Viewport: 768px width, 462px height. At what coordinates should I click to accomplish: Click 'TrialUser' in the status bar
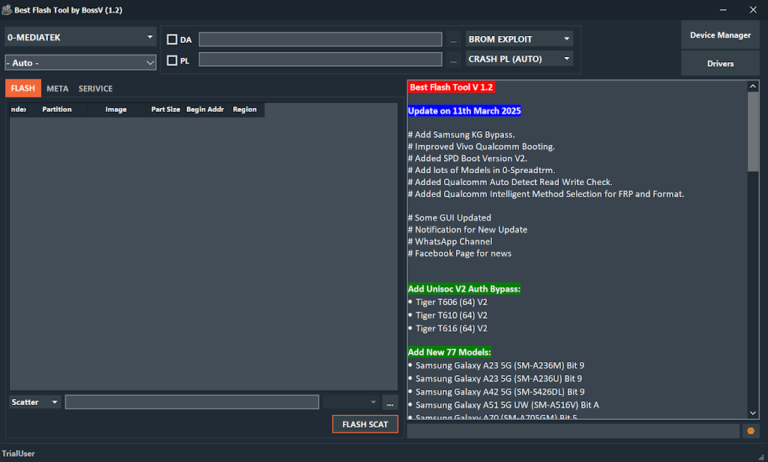18,454
